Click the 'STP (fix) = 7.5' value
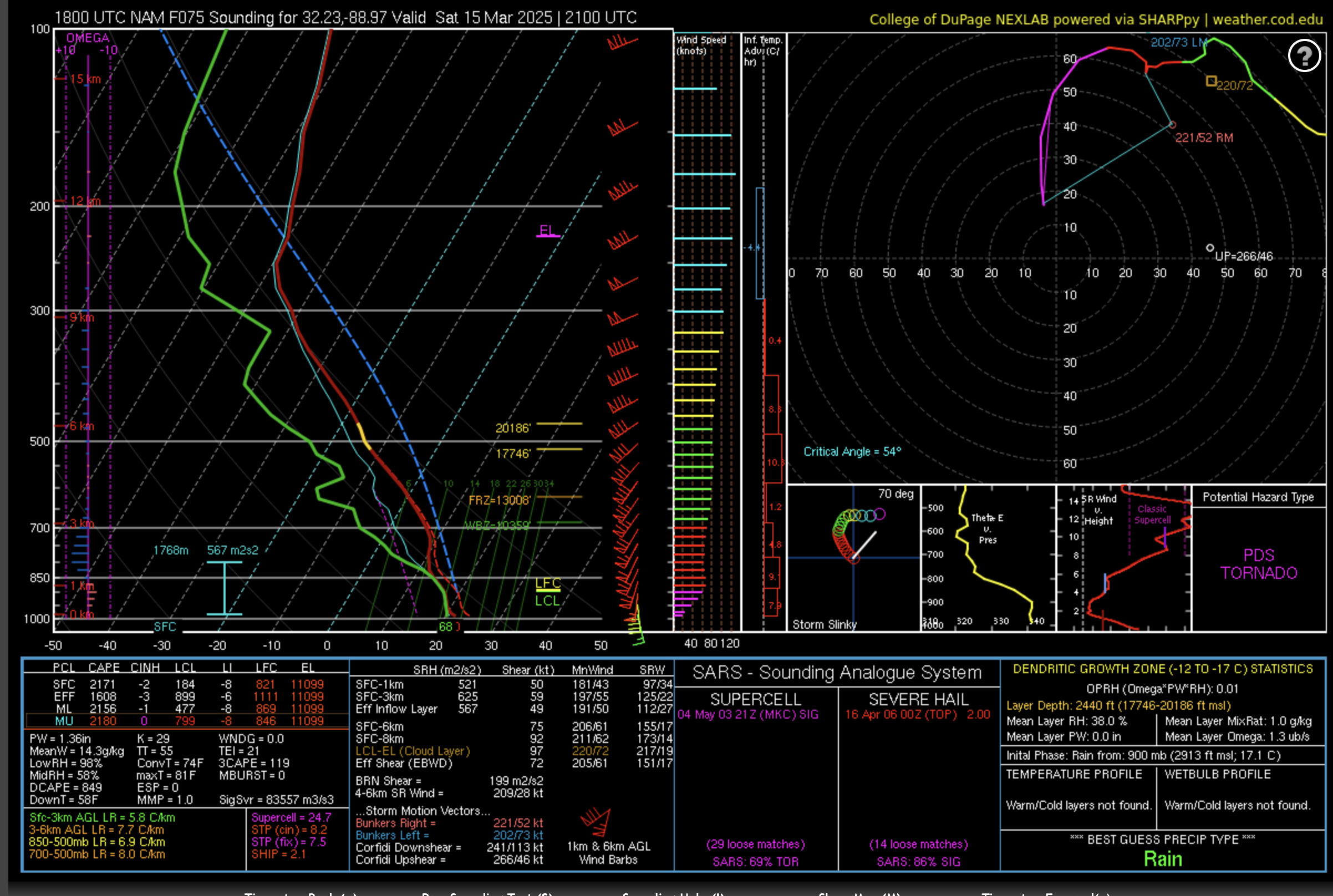This screenshot has width=1333, height=896. coord(288,842)
